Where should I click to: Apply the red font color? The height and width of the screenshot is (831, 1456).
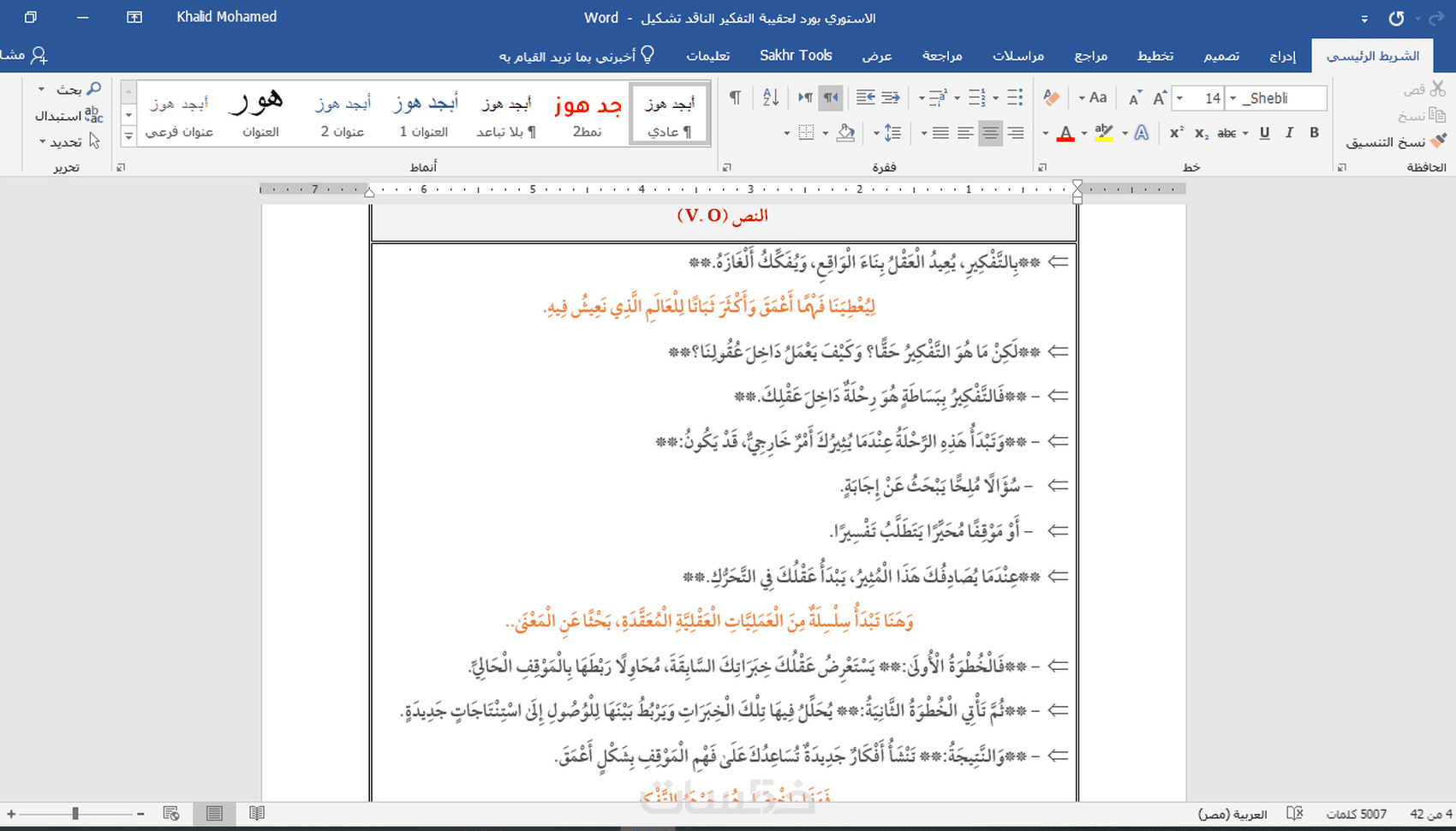click(1065, 133)
